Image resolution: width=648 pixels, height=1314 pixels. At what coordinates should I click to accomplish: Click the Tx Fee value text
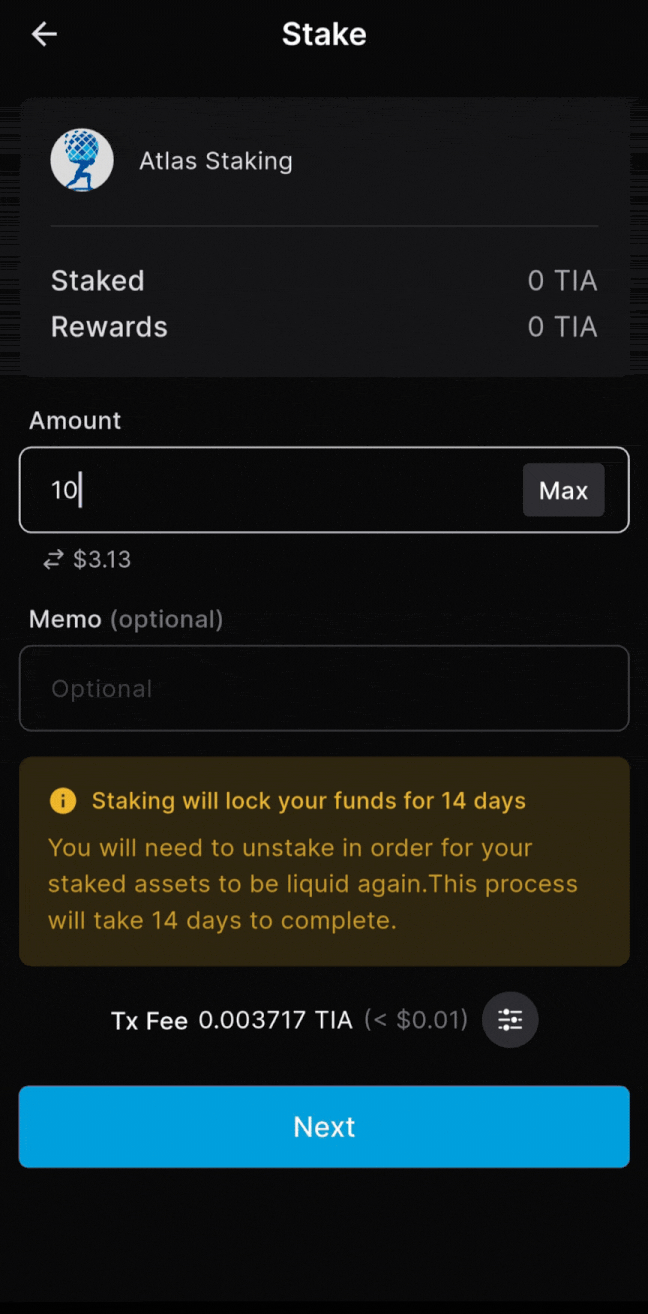click(x=275, y=1020)
